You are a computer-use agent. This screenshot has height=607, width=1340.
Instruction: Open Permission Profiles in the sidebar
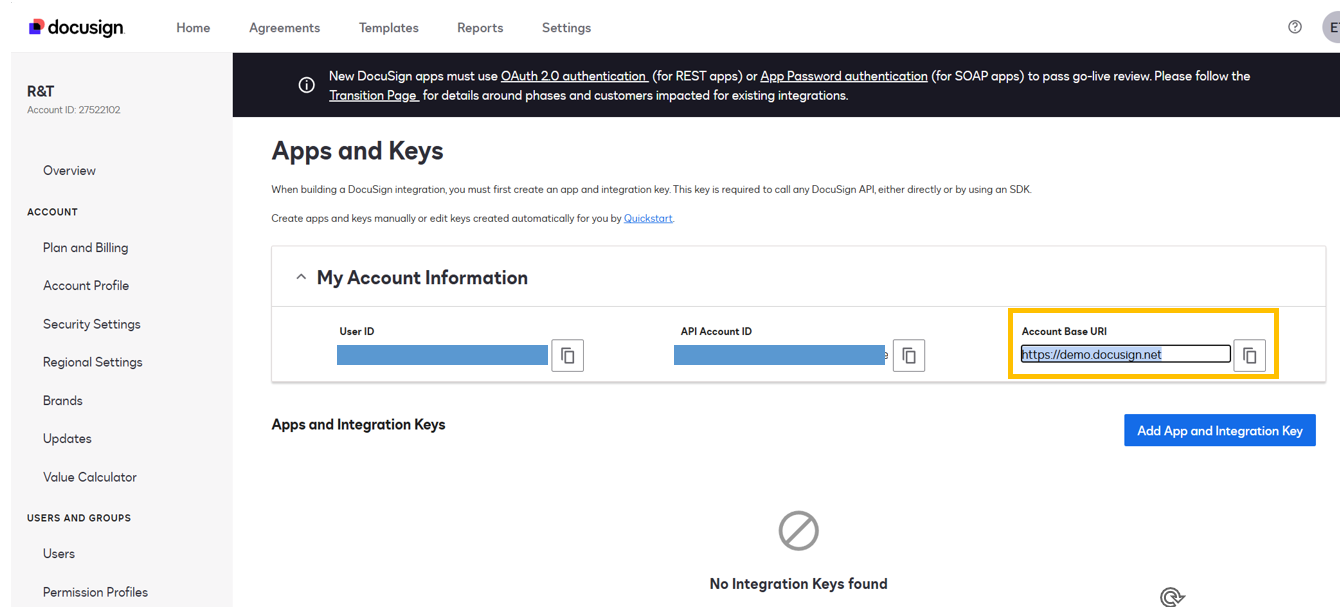pyautogui.click(x=95, y=592)
